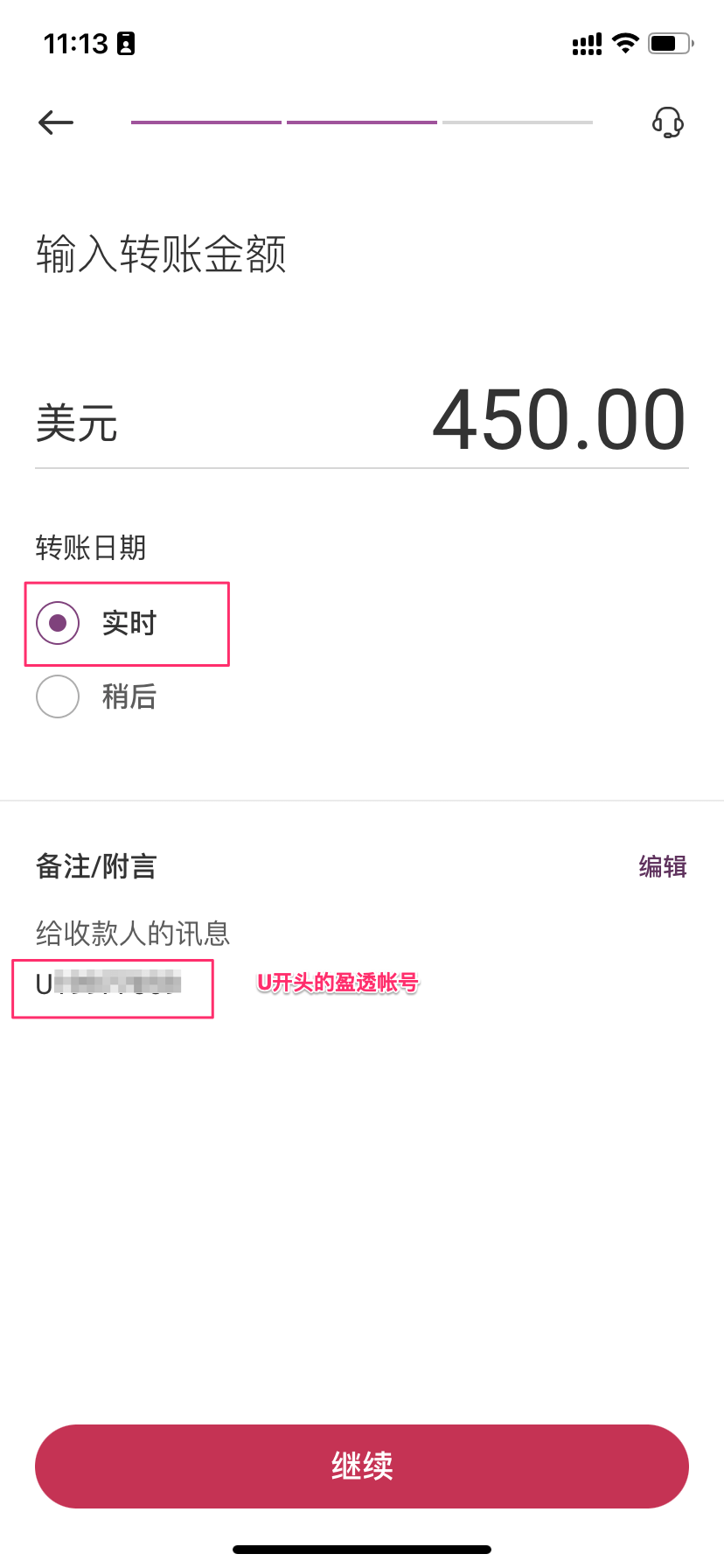Tap the cellular signal bars icon
The image size is (724, 1568).
(587, 44)
